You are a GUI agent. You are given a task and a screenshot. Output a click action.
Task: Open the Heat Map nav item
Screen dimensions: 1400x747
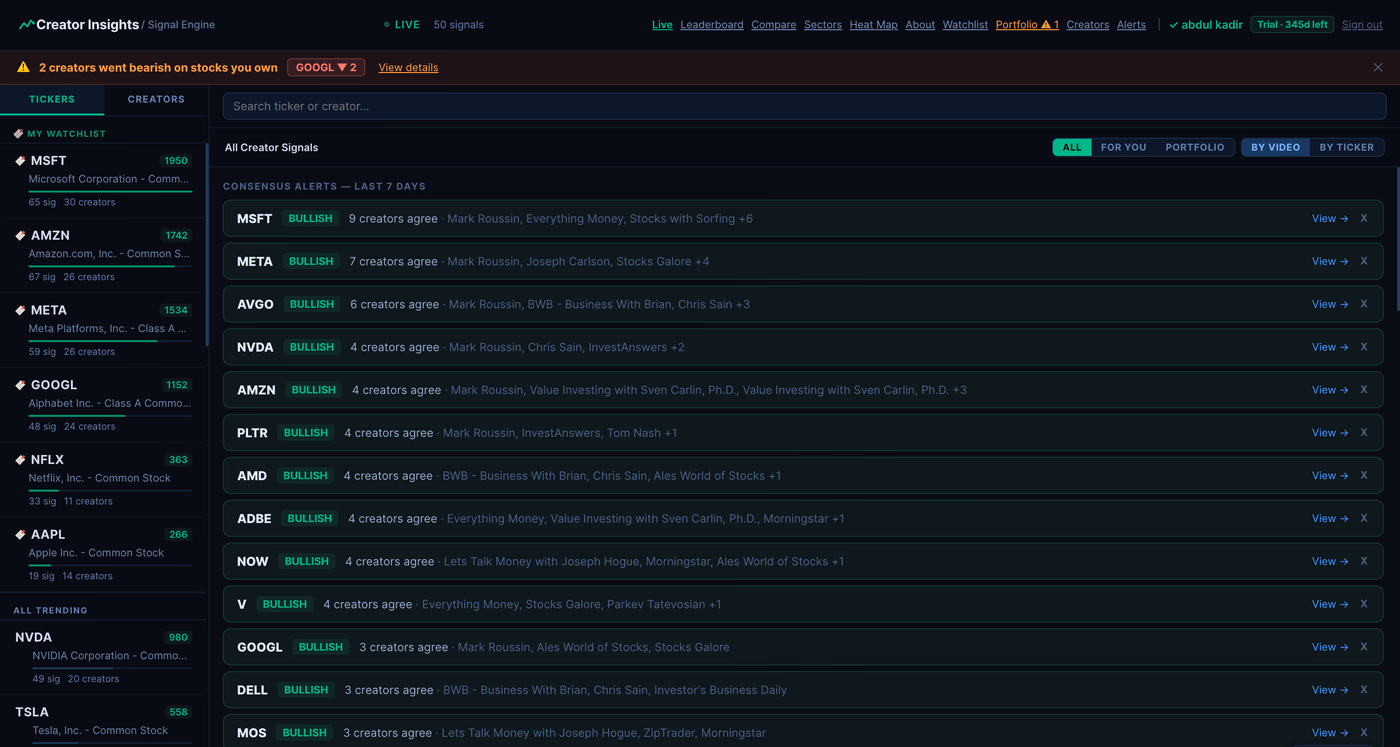click(x=873, y=25)
